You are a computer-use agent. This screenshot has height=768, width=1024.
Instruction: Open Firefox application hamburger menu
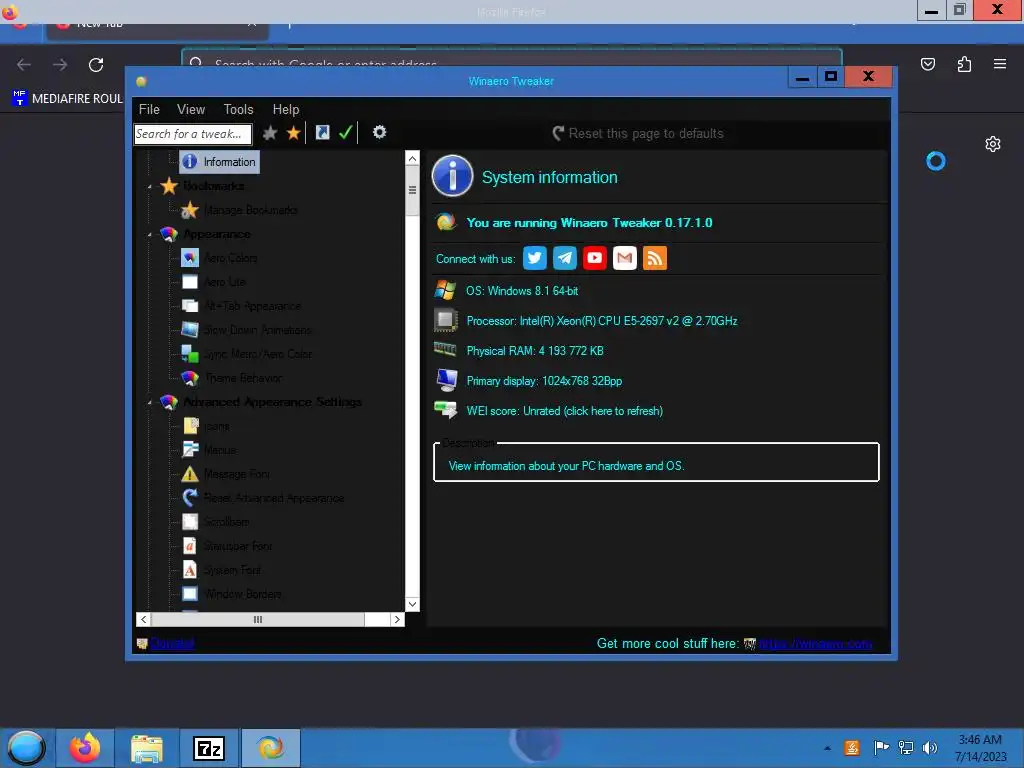click(999, 64)
